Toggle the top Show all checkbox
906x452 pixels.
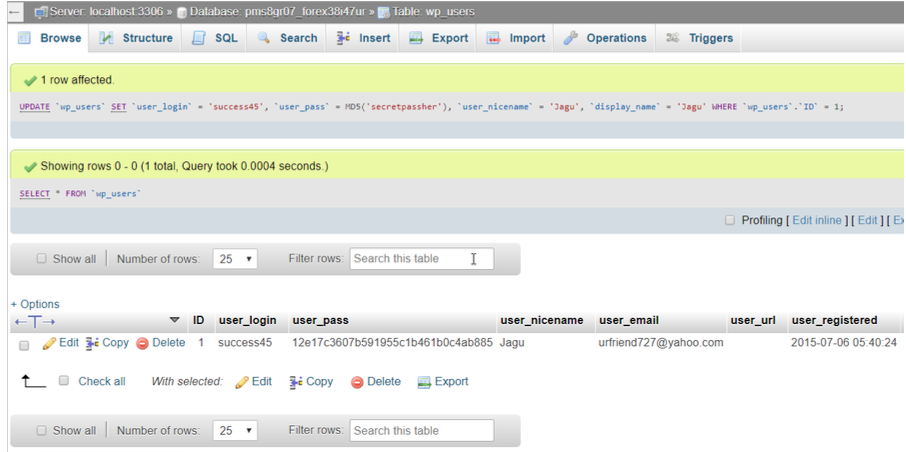pos(42,259)
